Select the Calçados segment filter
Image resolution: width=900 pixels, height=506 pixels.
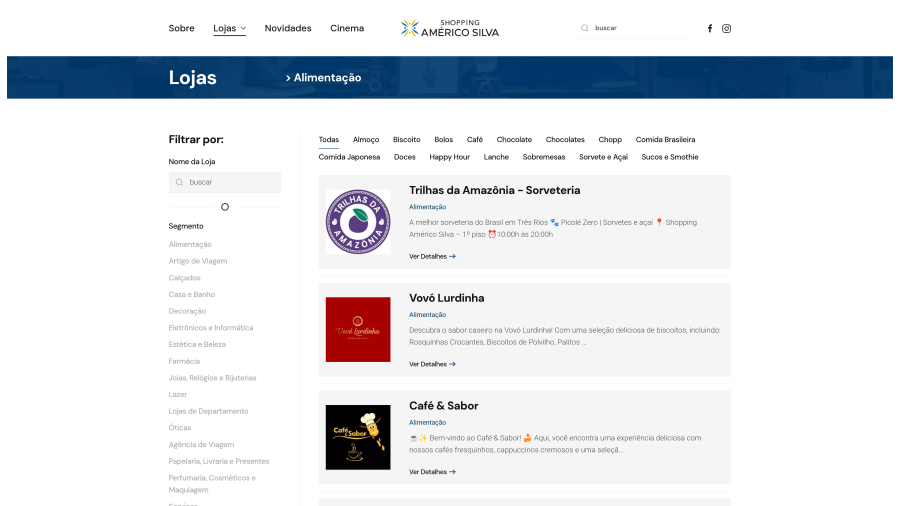coord(185,278)
